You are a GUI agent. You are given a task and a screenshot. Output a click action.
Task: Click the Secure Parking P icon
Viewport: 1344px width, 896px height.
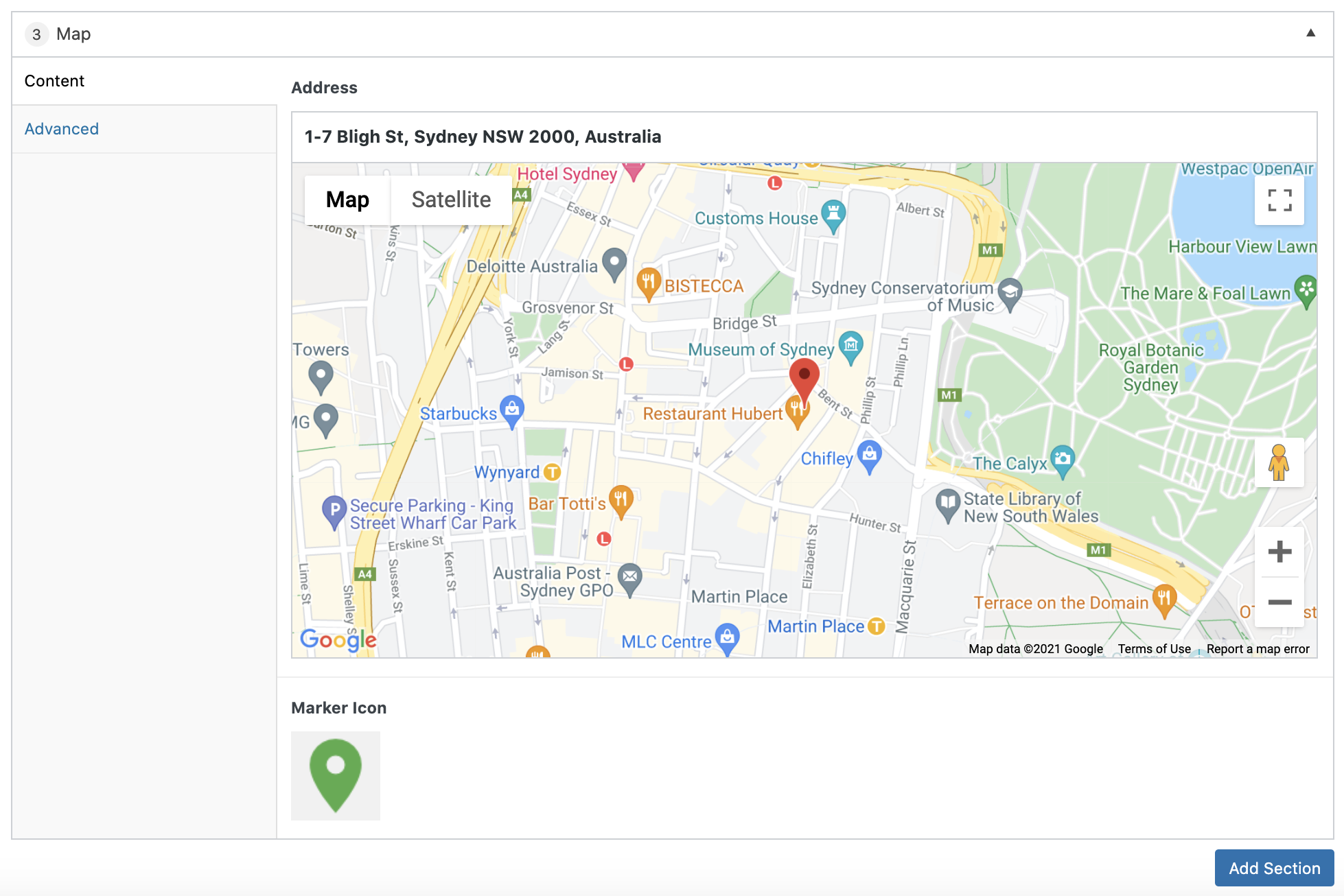click(x=334, y=512)
